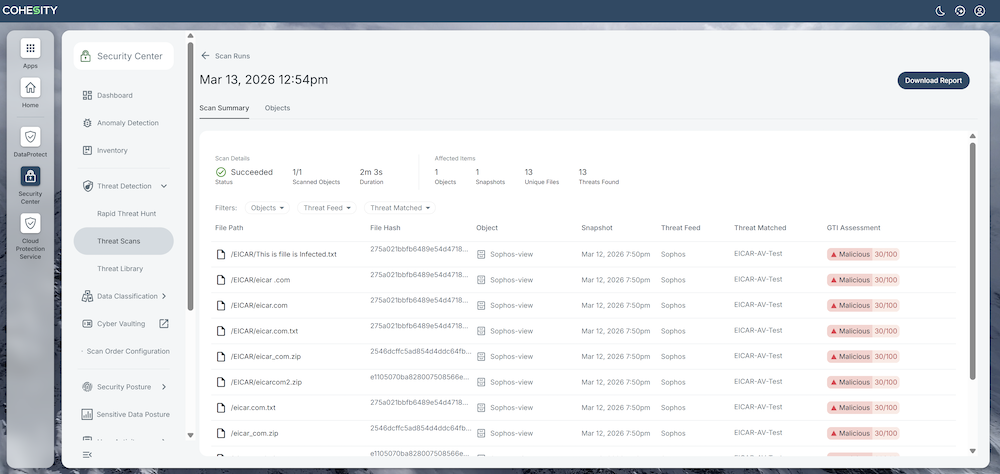Click sidebar scrollbar down arrow
Image resolution: width=1000 pixels, height=474 pixels.
point(190,436)
